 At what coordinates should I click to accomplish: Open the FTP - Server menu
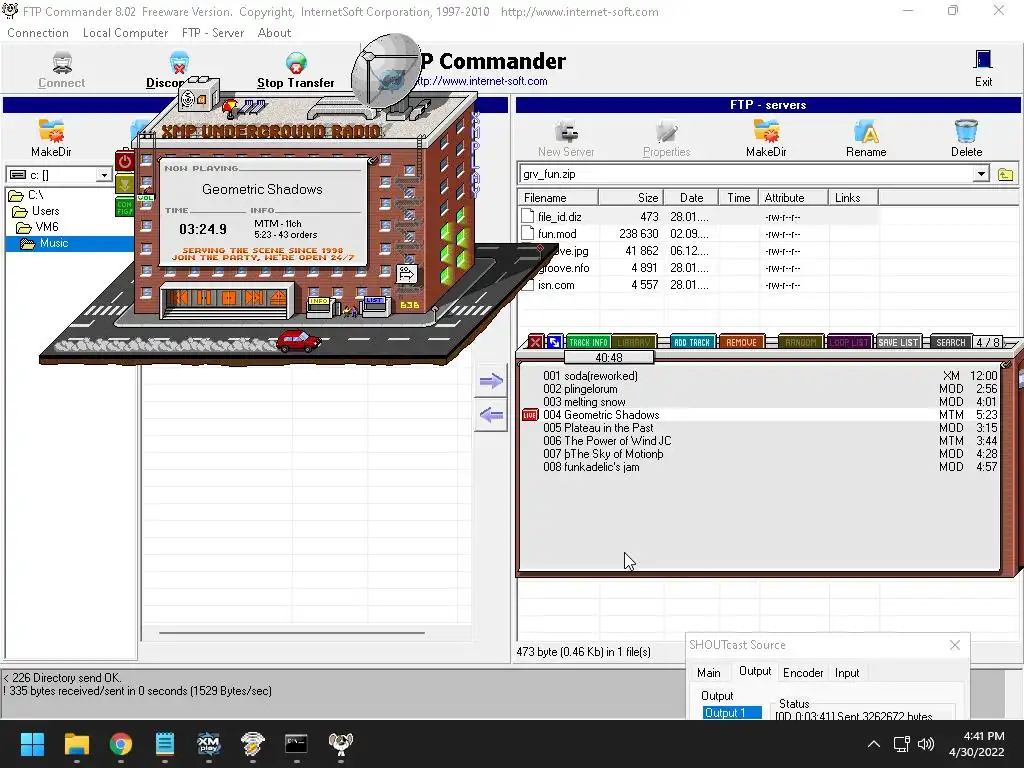point(213,33)
